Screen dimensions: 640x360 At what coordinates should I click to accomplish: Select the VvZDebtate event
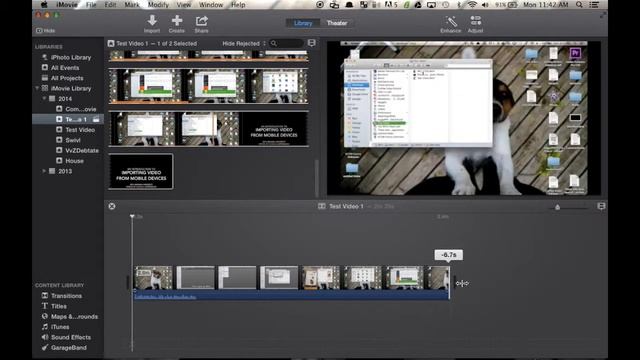(x=78, y=151)
